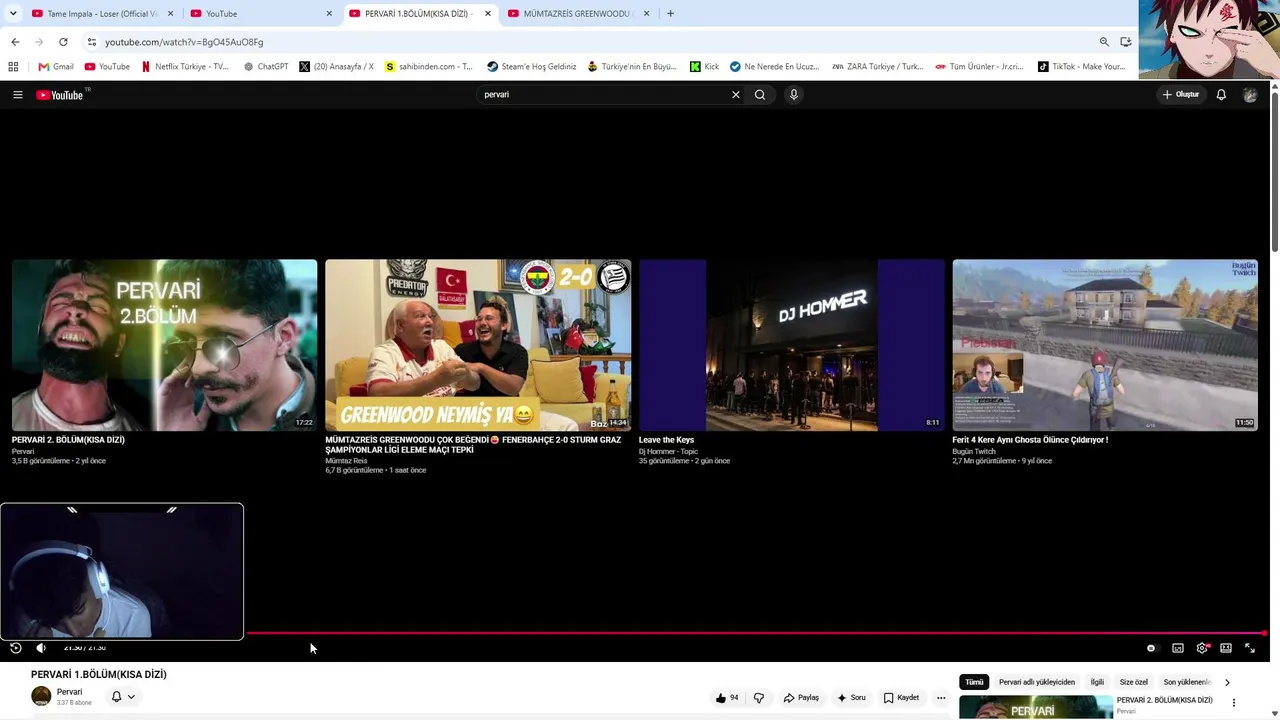1280x720 pixels.
Task: Switch to theater mode view
Action: coord(1226,648)
